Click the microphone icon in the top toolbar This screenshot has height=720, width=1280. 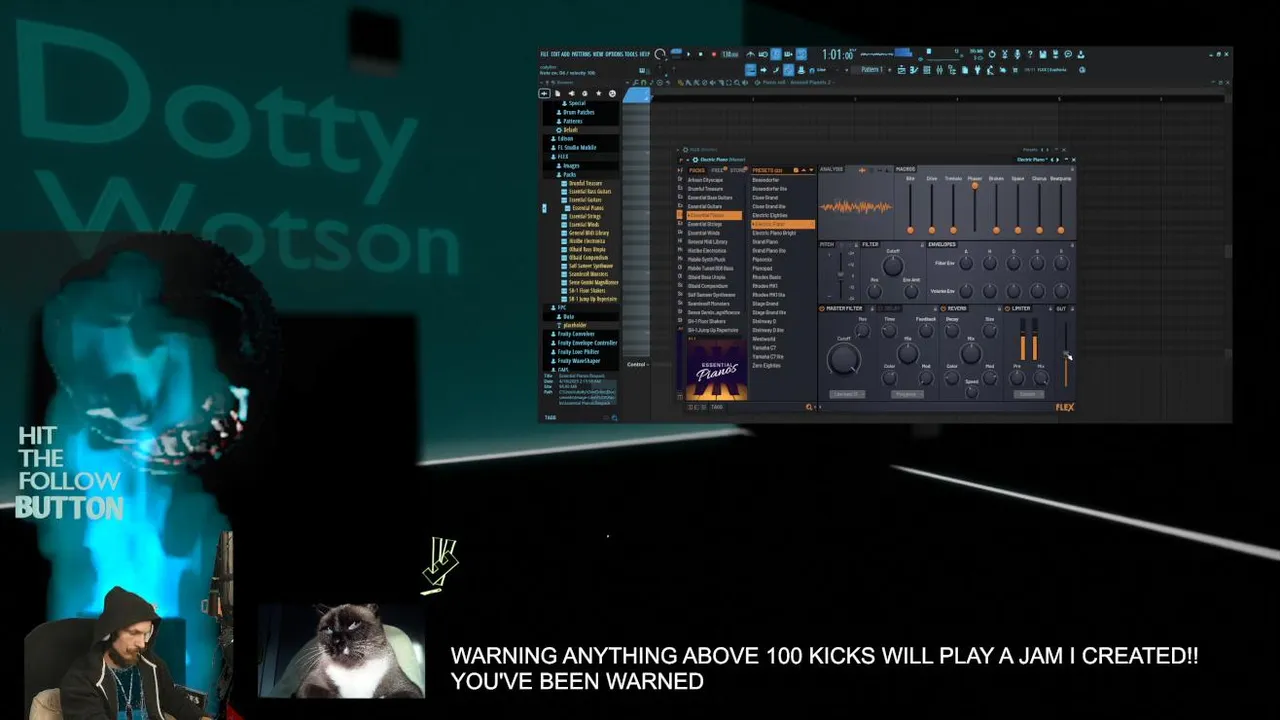(1017, 54)
